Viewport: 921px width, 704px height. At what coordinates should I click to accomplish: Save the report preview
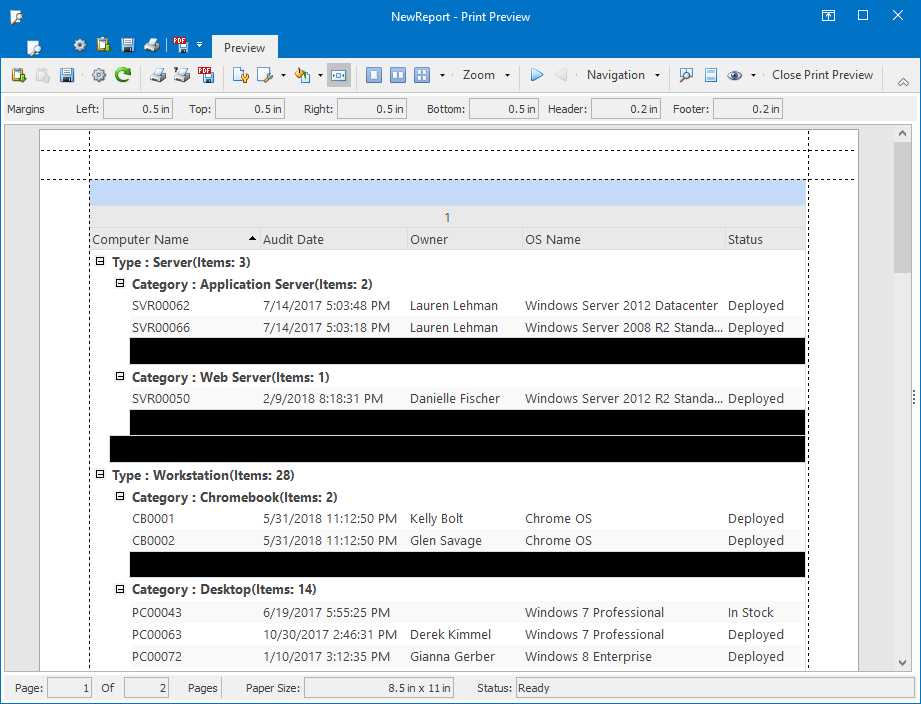click(65, 75)
